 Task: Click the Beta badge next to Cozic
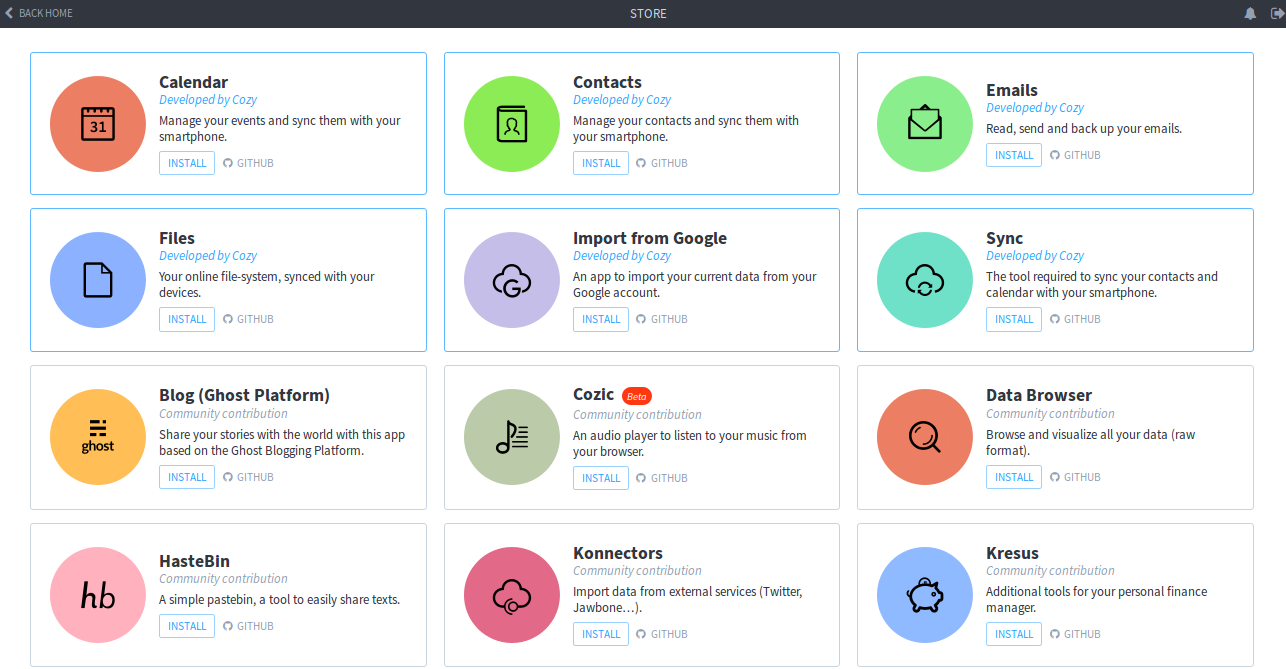click(x=637, y=396)
